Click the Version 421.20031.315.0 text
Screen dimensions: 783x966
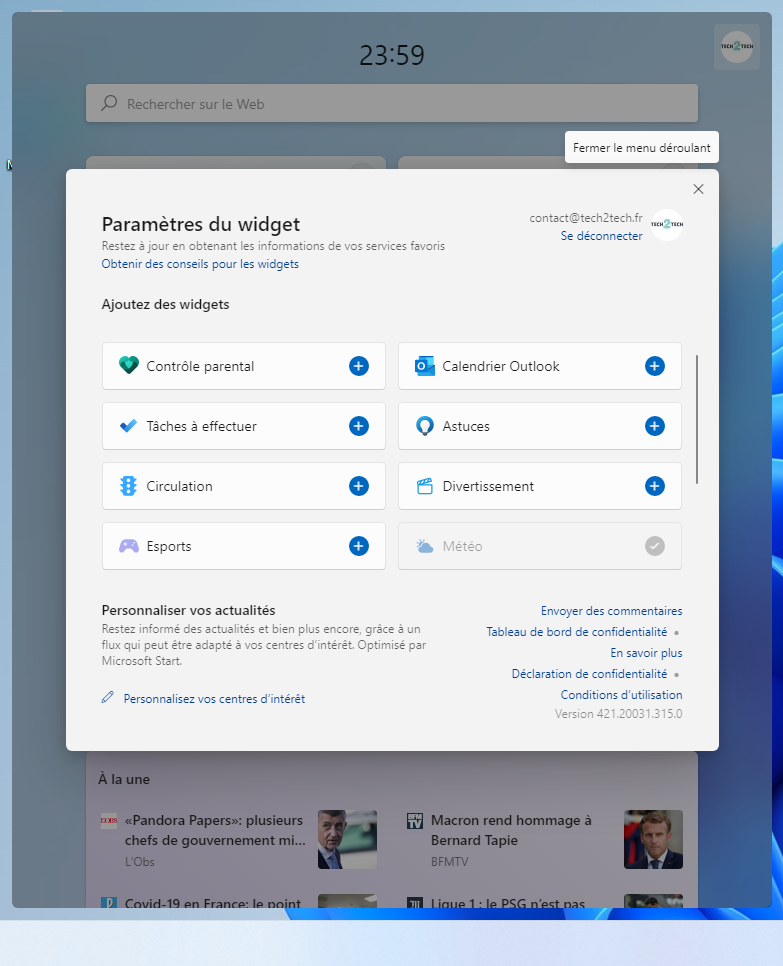pyautogui.click(x=618, y=713)
